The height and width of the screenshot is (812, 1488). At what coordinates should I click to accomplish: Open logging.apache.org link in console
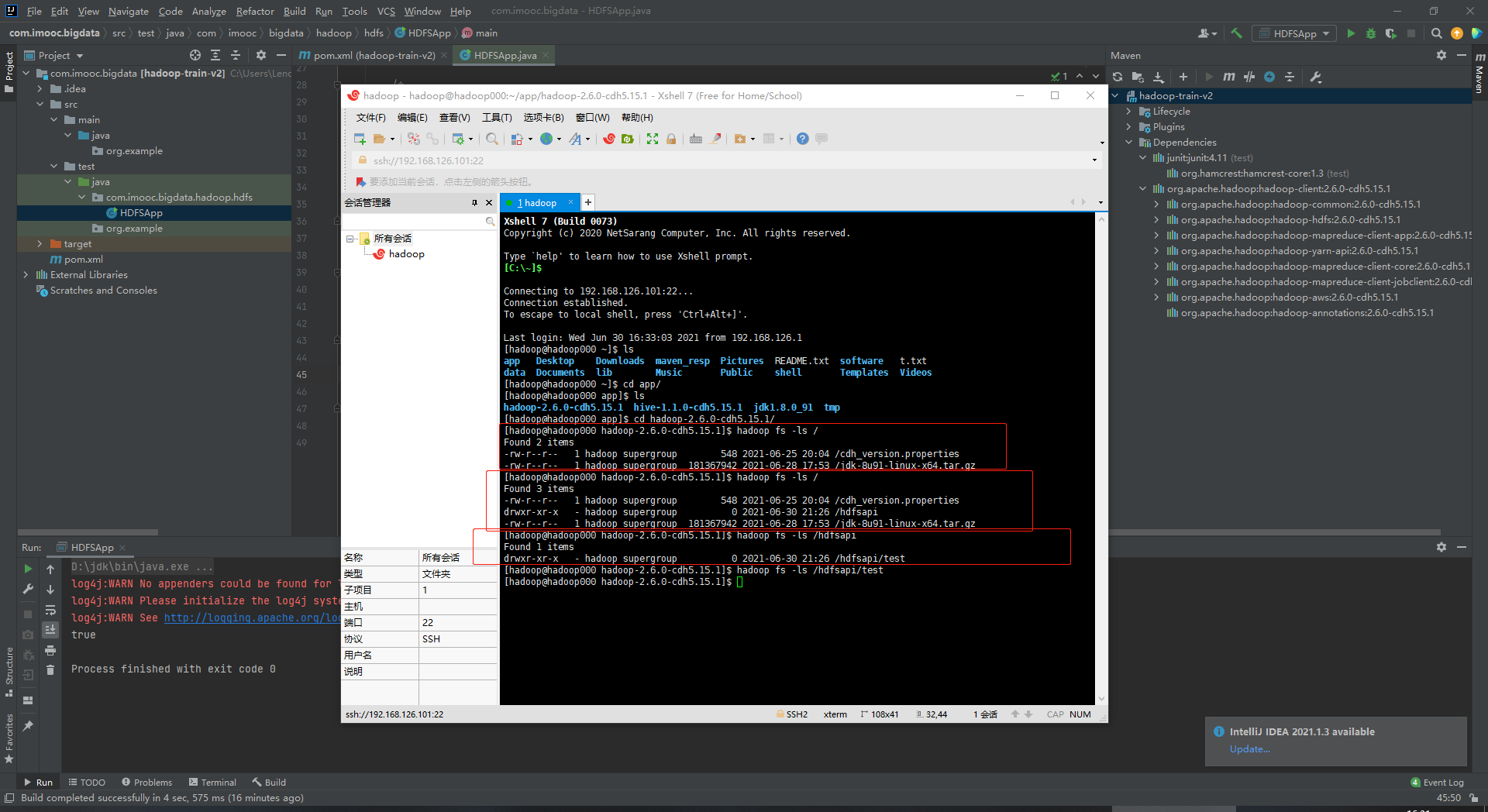(252, 618)
